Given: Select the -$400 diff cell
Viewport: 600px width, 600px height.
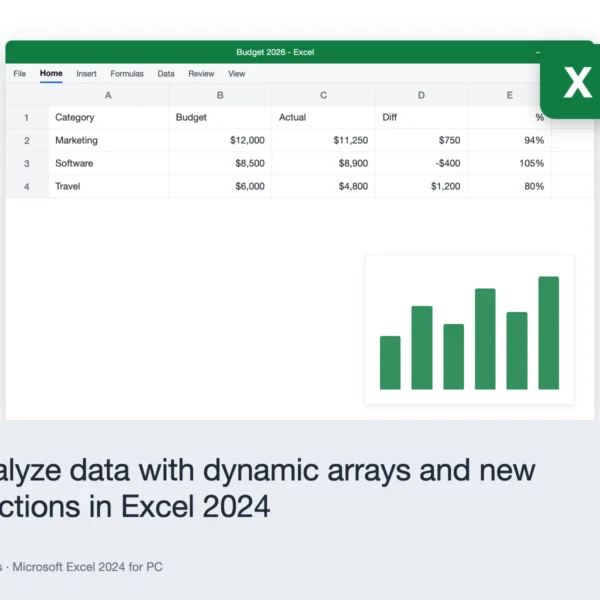Looking at the screenshot, I should click(421, 163).
